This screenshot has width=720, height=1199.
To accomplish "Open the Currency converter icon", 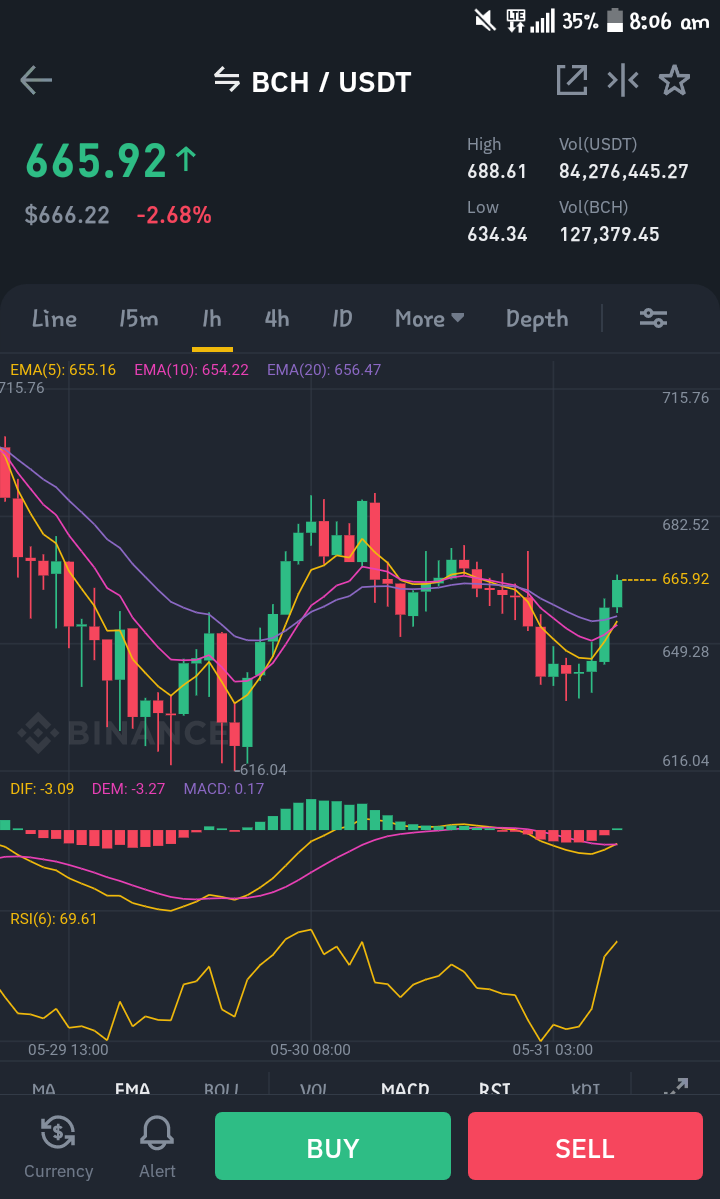I will coord(58,1132).
